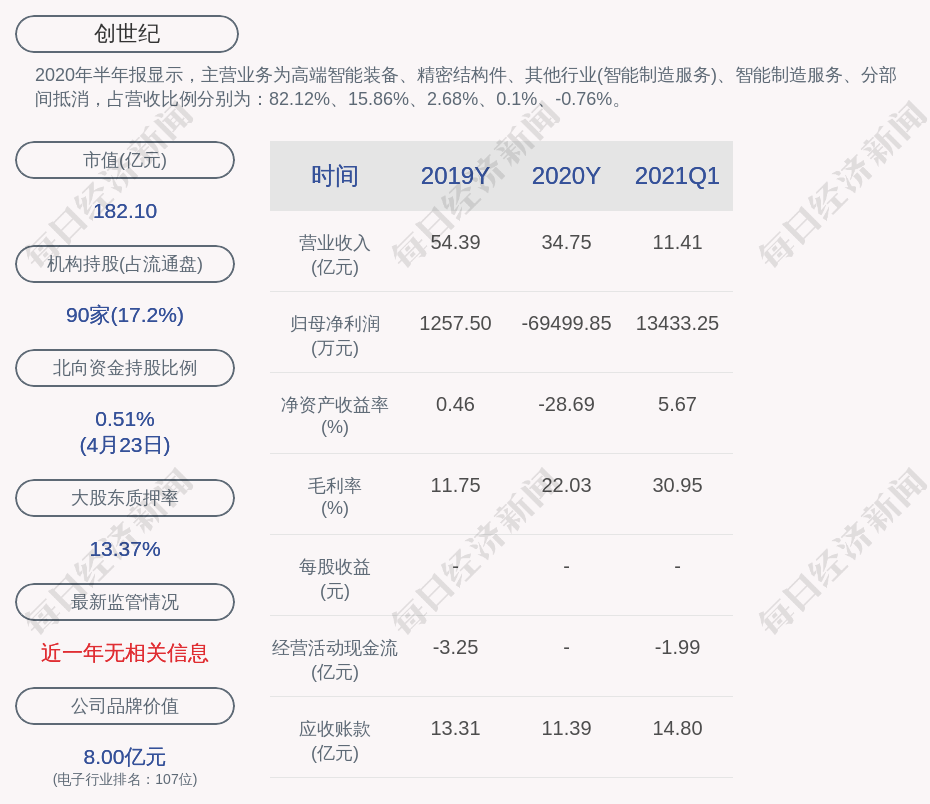Image resolution: width=930 pixels, height=804 pixels.
Task: Click the 0.51% northbound holding value
Action: (x=125, y=419)
